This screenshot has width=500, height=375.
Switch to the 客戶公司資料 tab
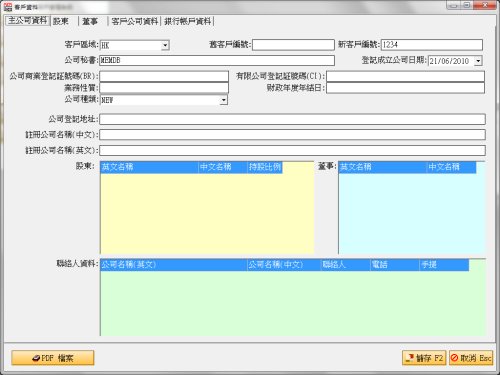(135, 21)
